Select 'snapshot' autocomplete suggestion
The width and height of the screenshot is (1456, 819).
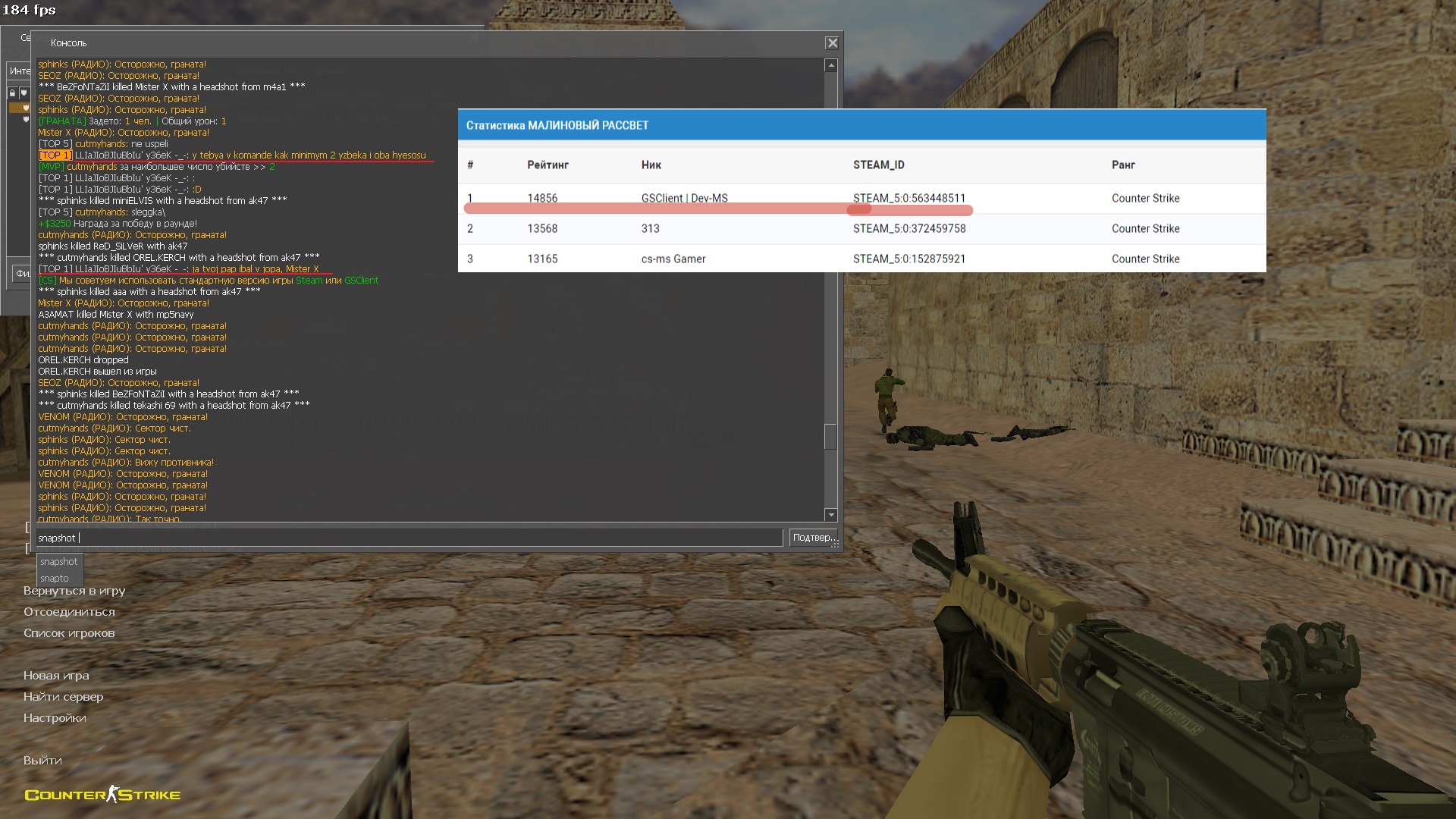pos(59,562)
